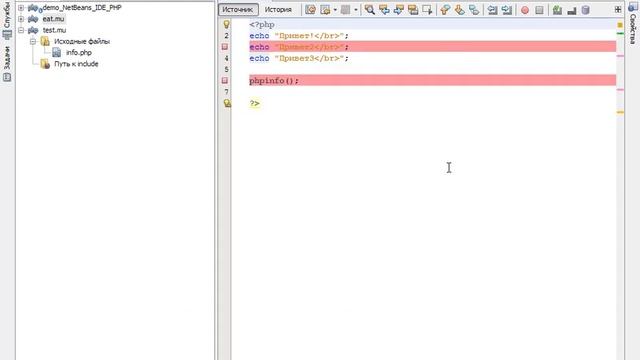
Task: Comment selected lines toolbar icon
Action: (x=557, y=10)
